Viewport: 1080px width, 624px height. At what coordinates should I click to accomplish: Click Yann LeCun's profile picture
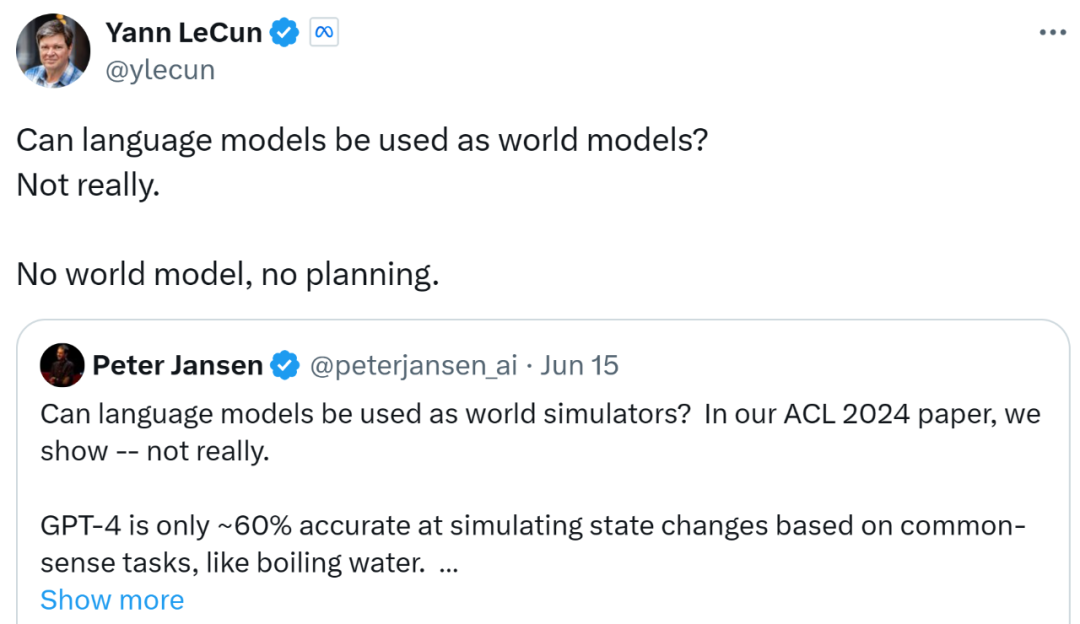(x=52, y=50)
